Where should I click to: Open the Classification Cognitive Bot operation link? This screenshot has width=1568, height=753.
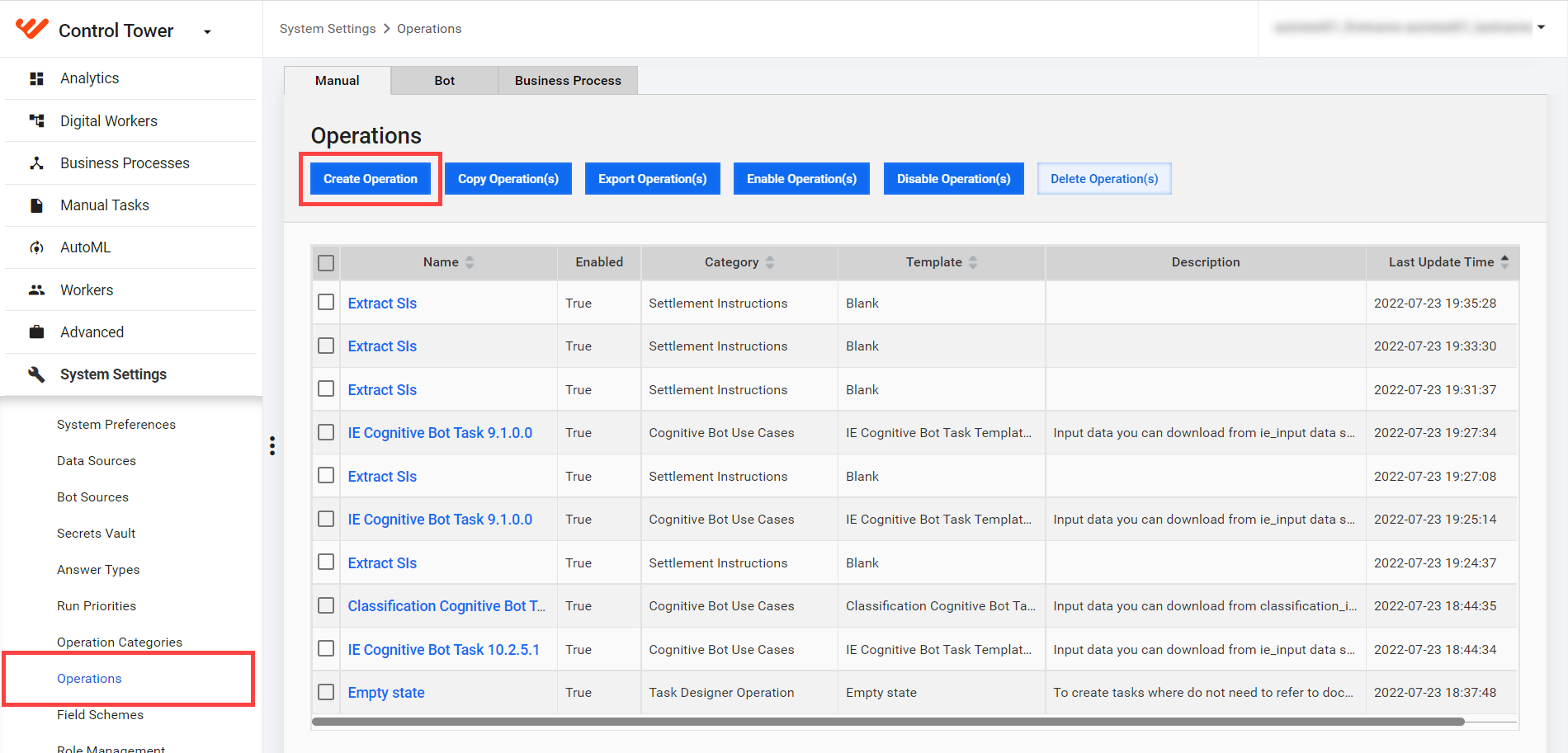(x=446, y=606)
